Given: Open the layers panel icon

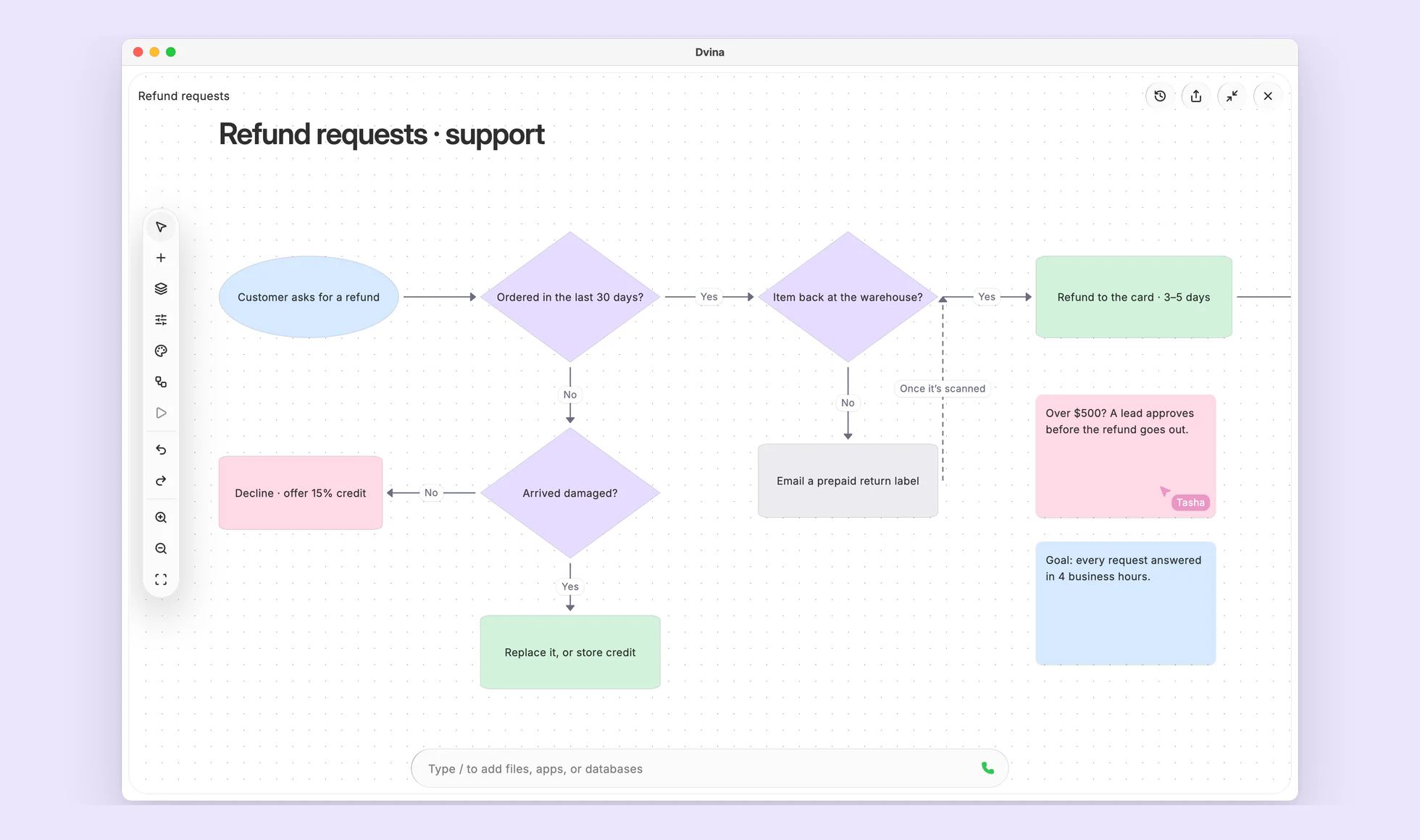Looking at the screenshot, I should coord(161,289).
